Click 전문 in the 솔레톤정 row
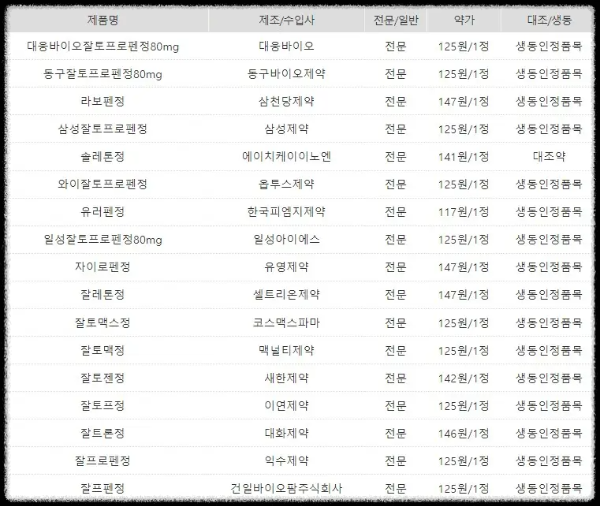The image size is (600, 506). (396, 157)
